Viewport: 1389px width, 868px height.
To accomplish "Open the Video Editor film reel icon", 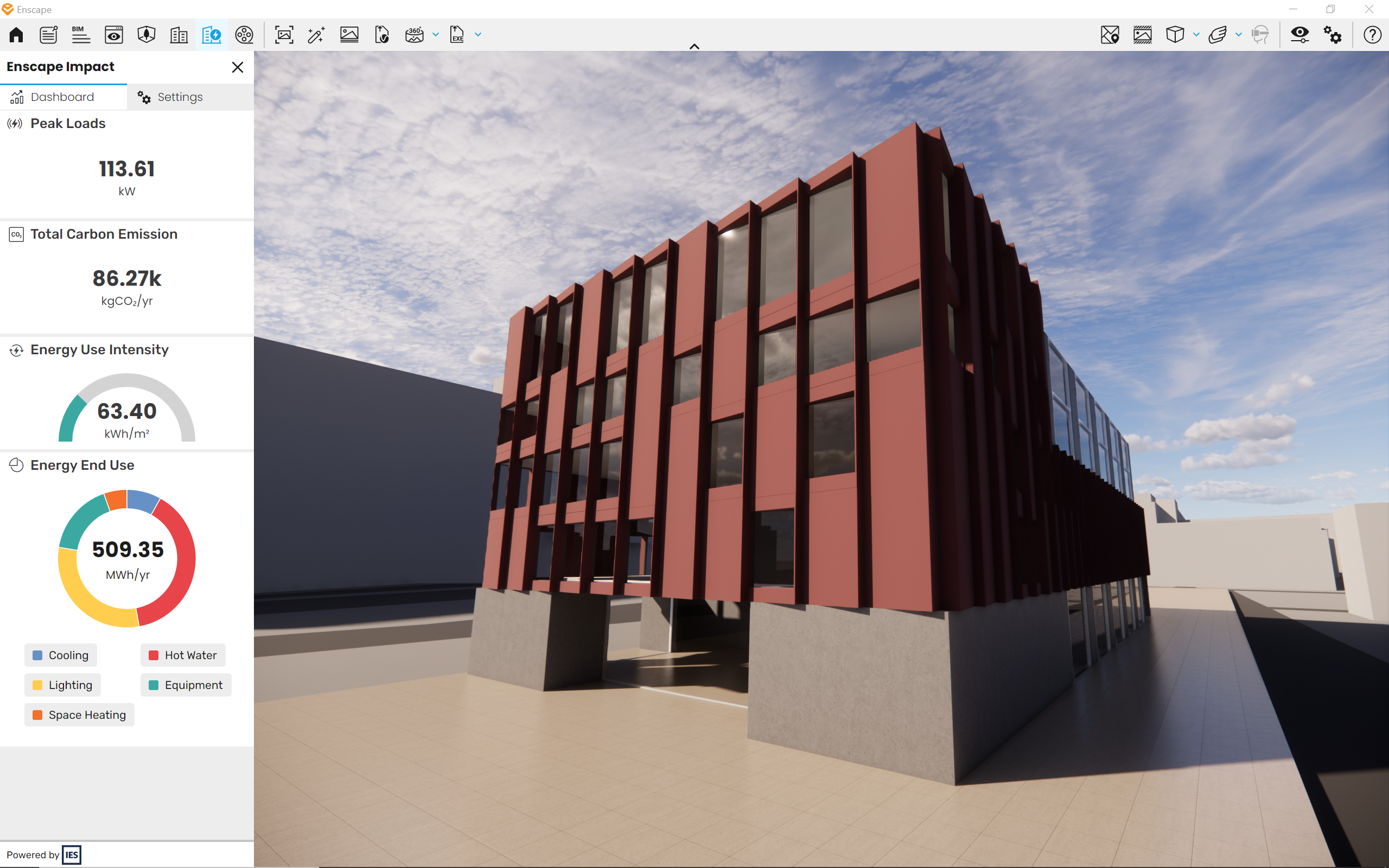I will pos(244,35).
